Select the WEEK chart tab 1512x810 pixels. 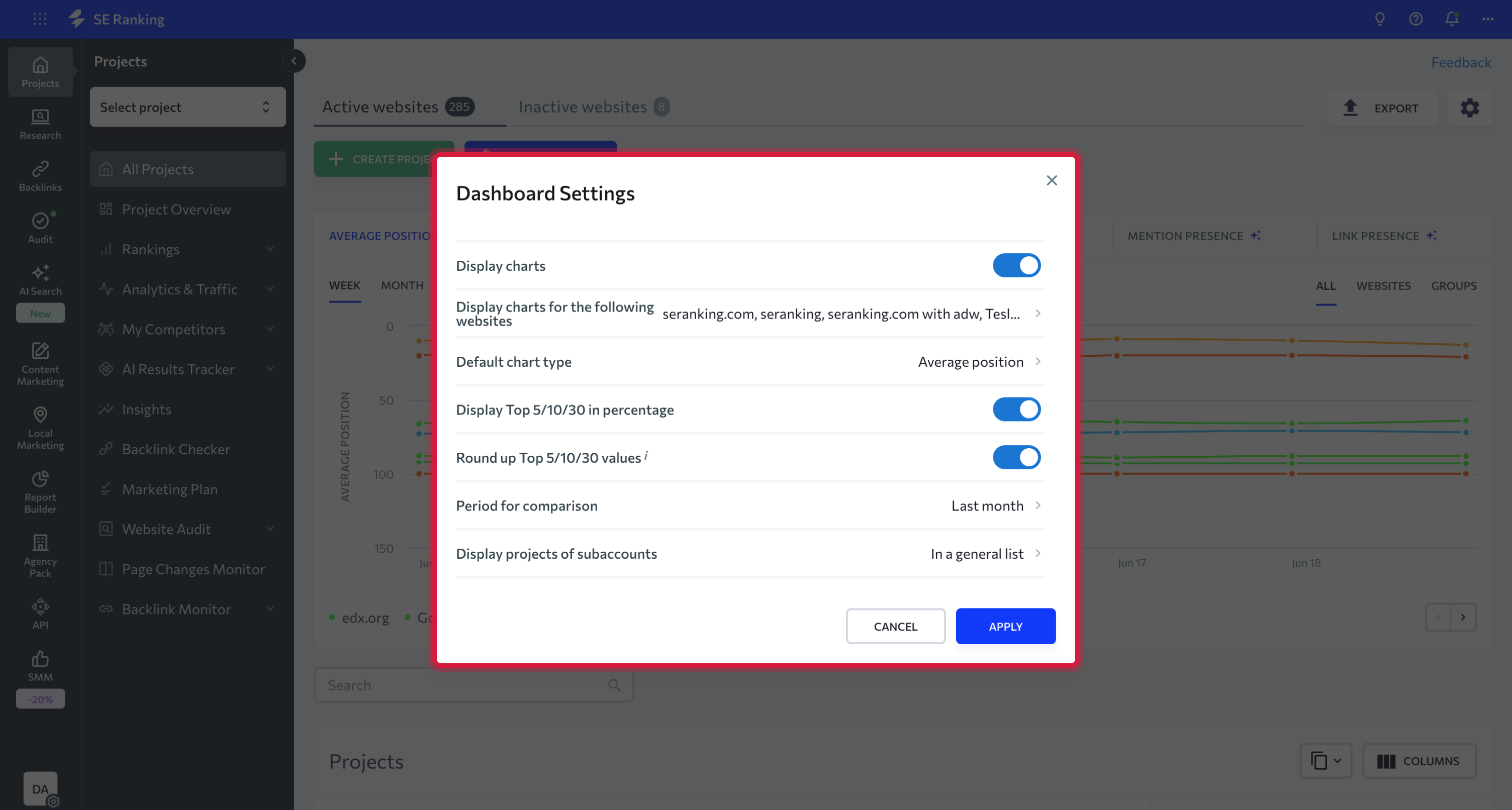click(x=344, y=285)
